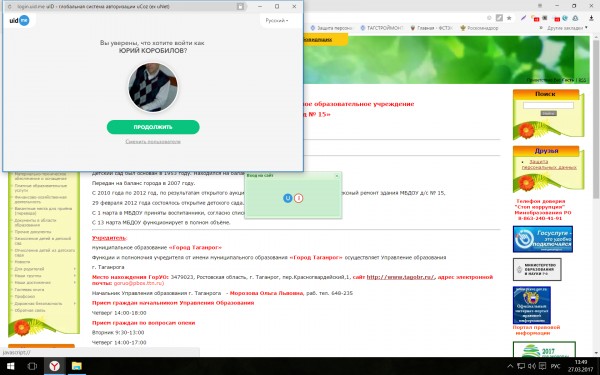Screen dimensions: 600x375
Task: Click the Сменить пользователя link
Action: coord(153,142)
